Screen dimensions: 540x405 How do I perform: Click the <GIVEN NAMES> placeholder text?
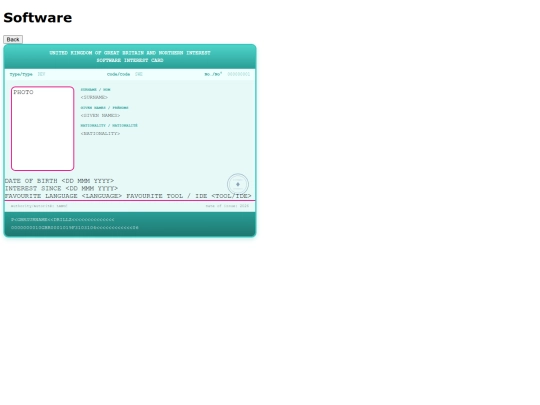coord(100,115)
